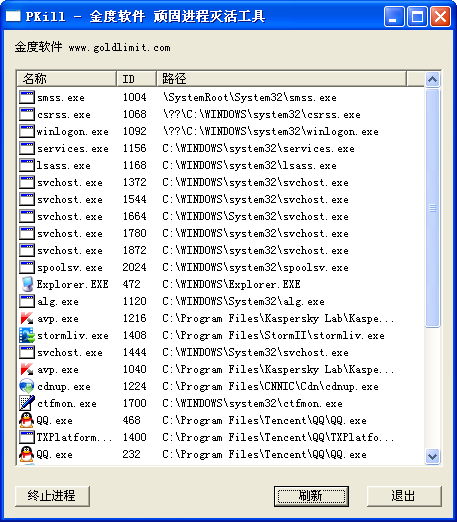The width and height of the screenshot is (457, 522).
Task: Select the ctfmon.exe pen icon
Action: 27,403
